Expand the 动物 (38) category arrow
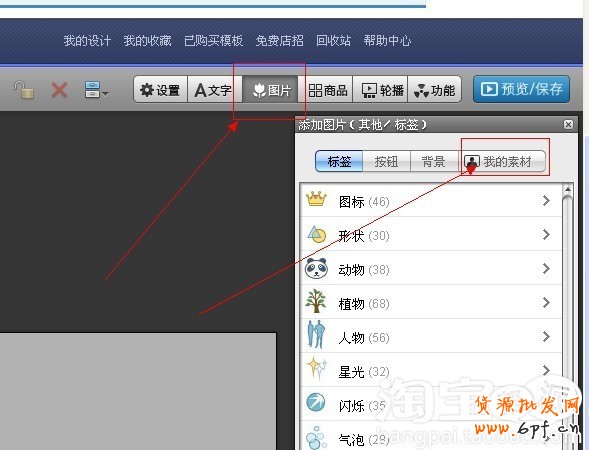This screenshot has width=589, height=450. click(546, 269)
